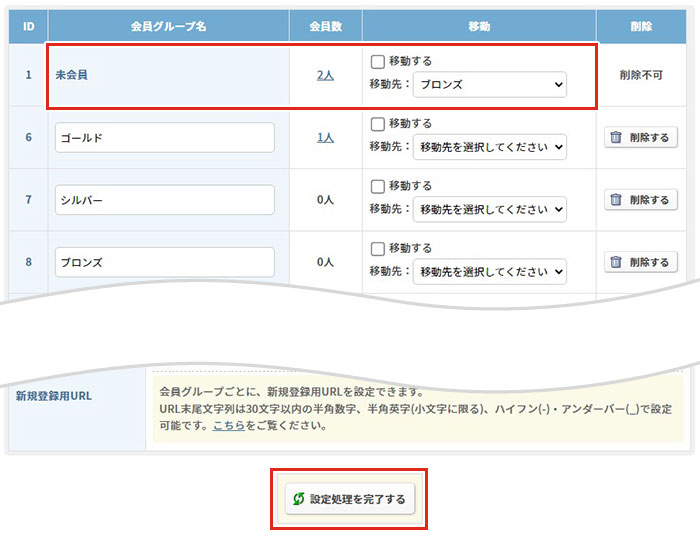This screenshot has width=700, height=541.
Task: Check 移動する checkbox in 未会員 row
Action: [378, 62]
